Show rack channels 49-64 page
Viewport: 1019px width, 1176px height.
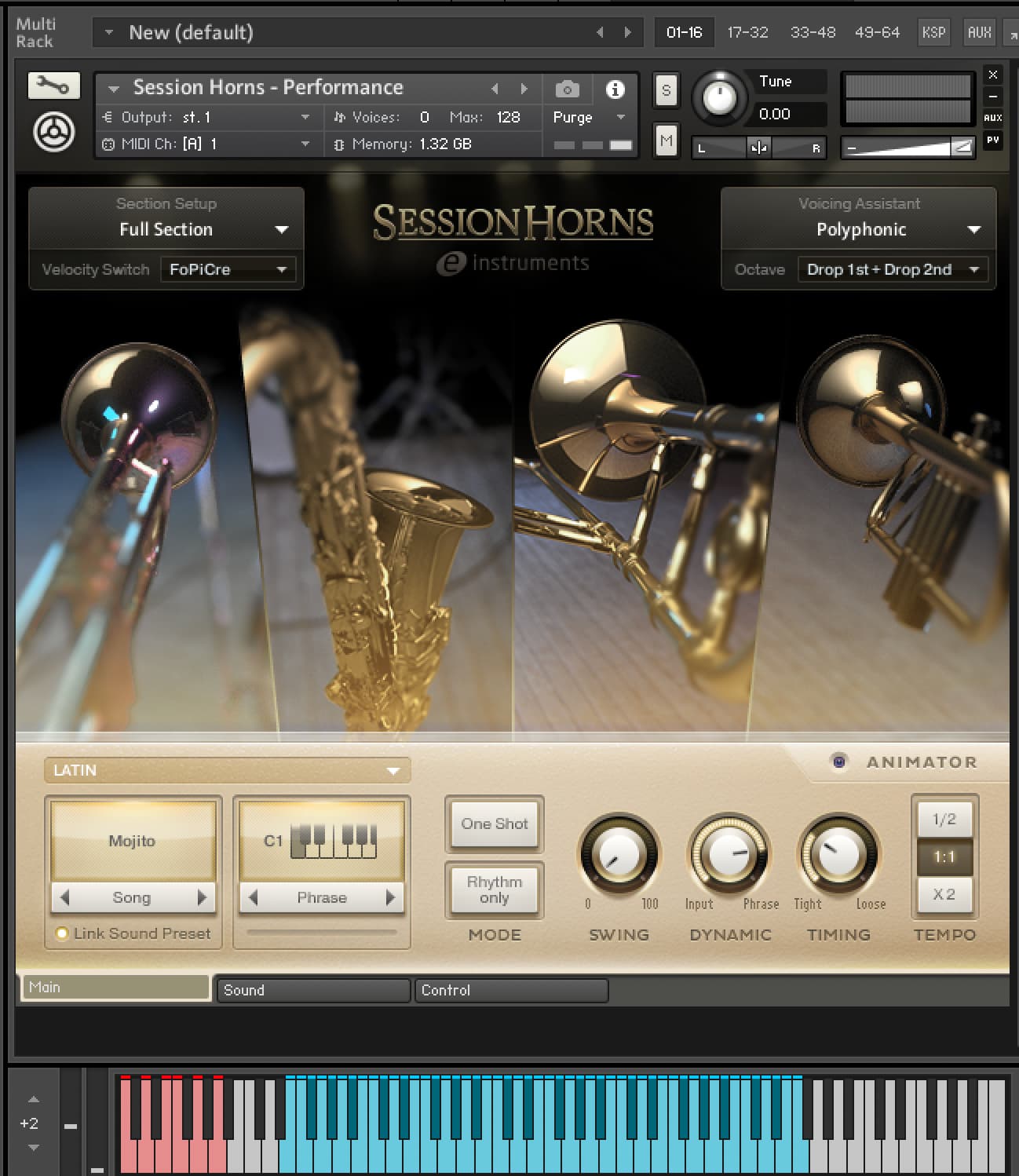coord(877,32)
